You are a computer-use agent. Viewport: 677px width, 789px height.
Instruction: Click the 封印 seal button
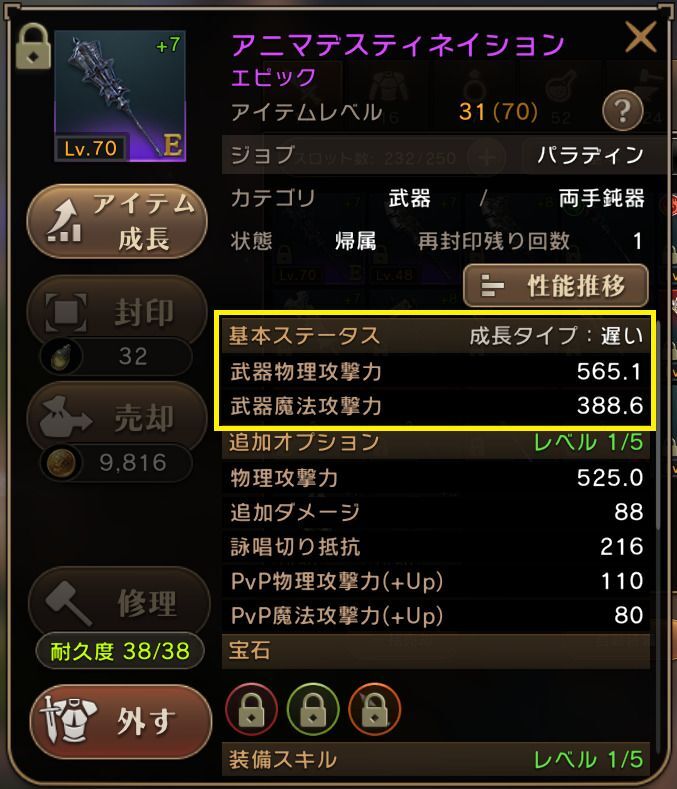pyautogui.click(x=117, y=312)
